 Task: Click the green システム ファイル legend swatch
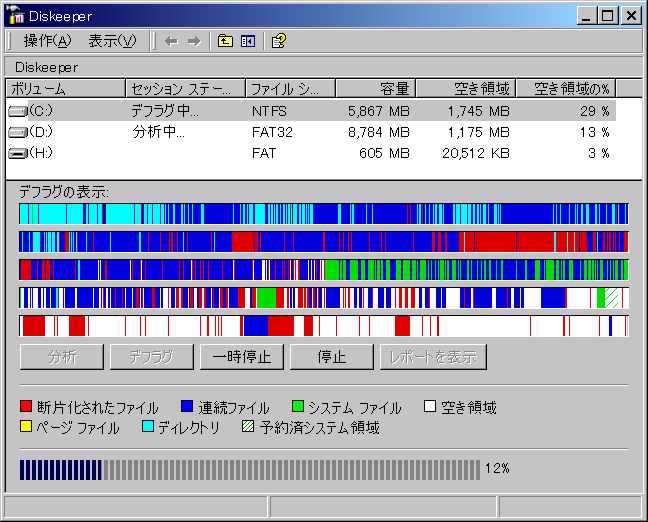tap(298, 406)
